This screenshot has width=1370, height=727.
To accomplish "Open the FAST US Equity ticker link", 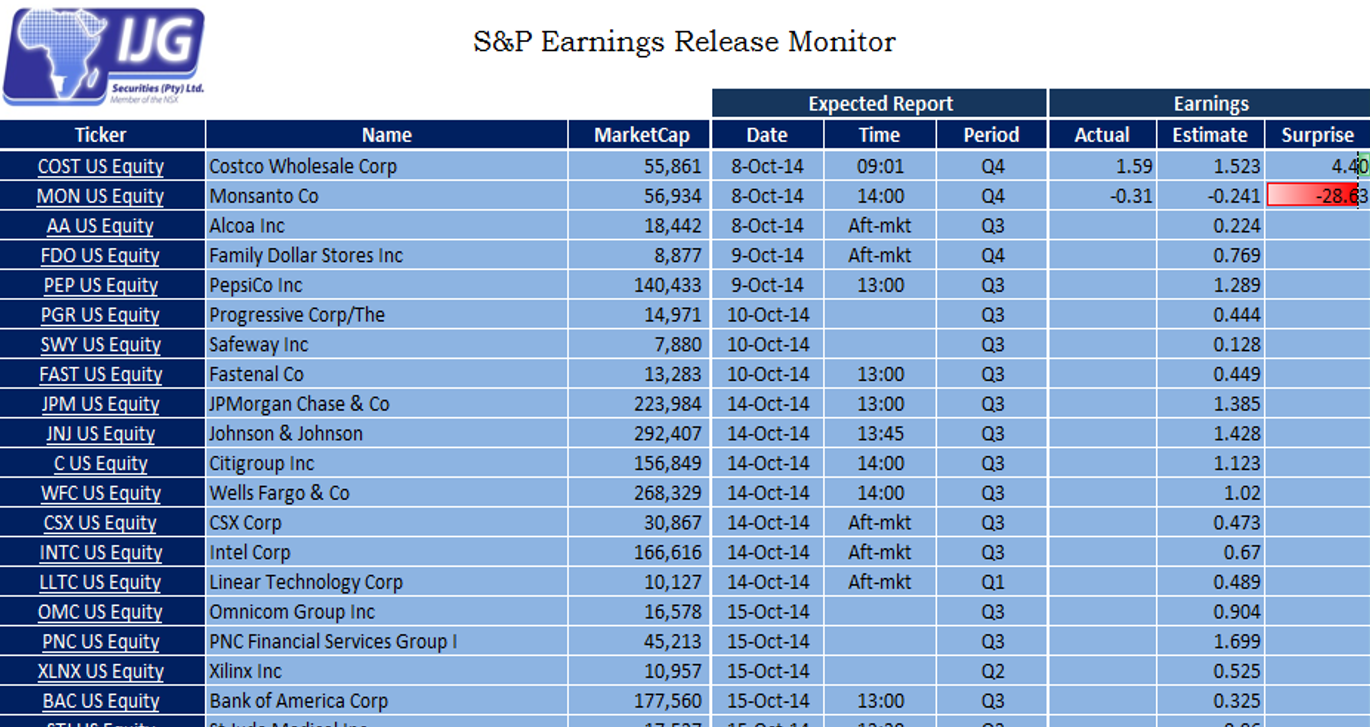I will [x=101, y=374].
